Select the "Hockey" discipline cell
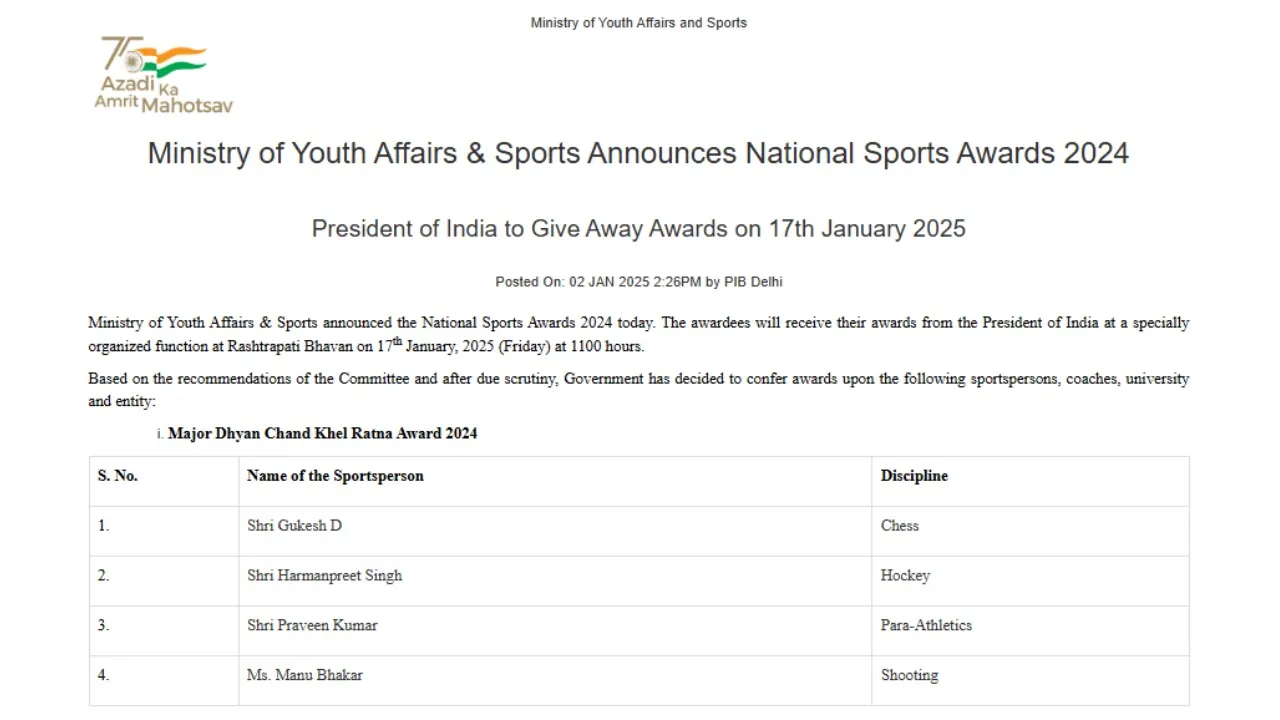1280x720 pixels. click(x=905, y=576)
